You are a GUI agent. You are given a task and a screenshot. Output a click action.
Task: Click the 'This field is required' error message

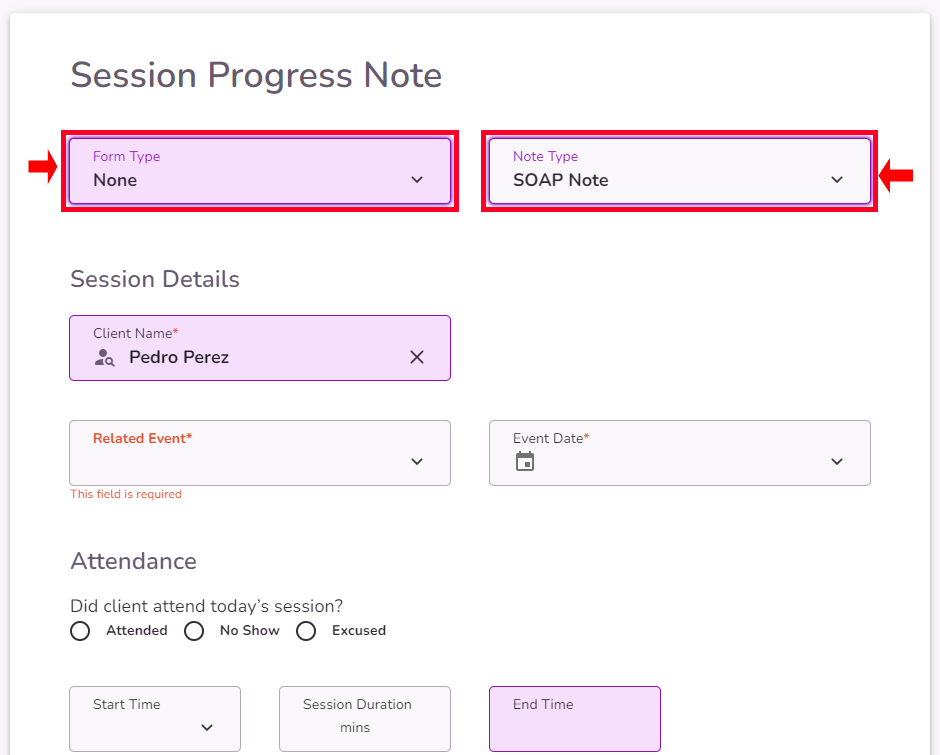126,494
